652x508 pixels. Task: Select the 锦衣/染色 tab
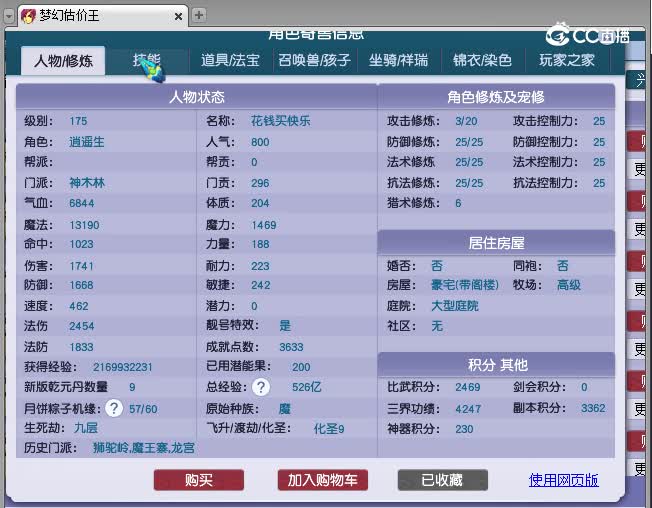(482, 61)
